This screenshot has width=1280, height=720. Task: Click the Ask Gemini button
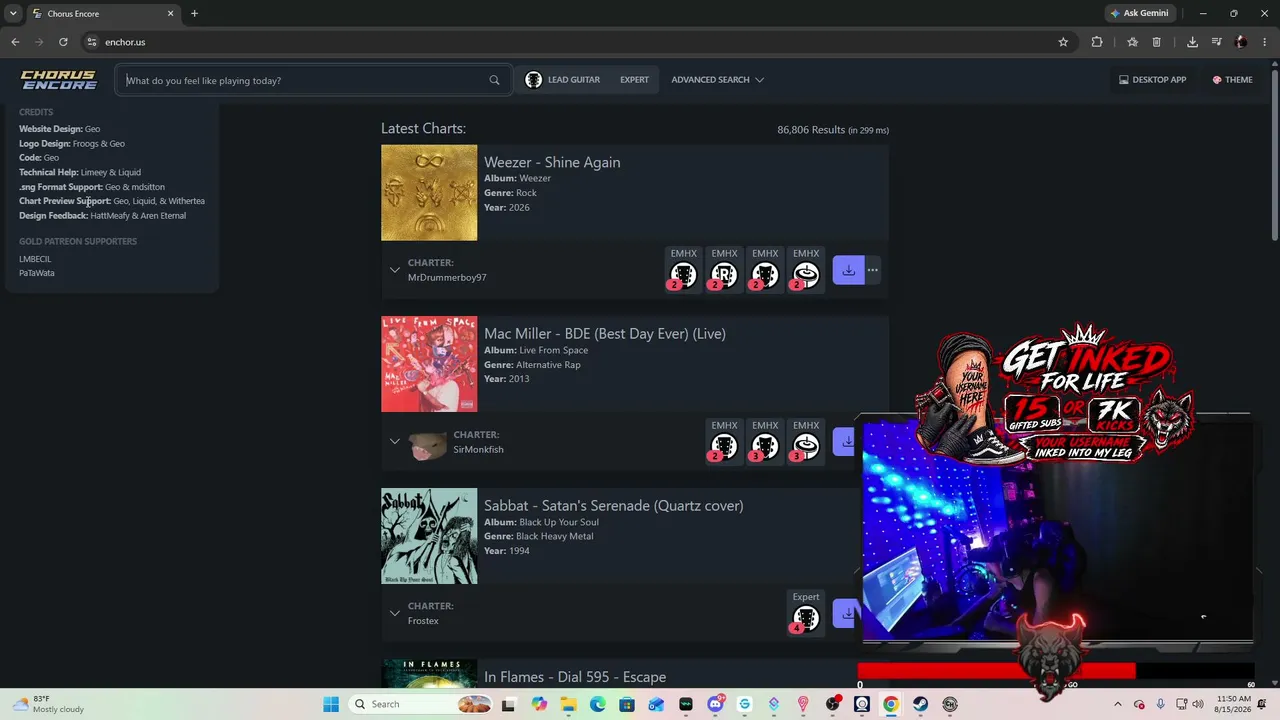[1139, 14]
